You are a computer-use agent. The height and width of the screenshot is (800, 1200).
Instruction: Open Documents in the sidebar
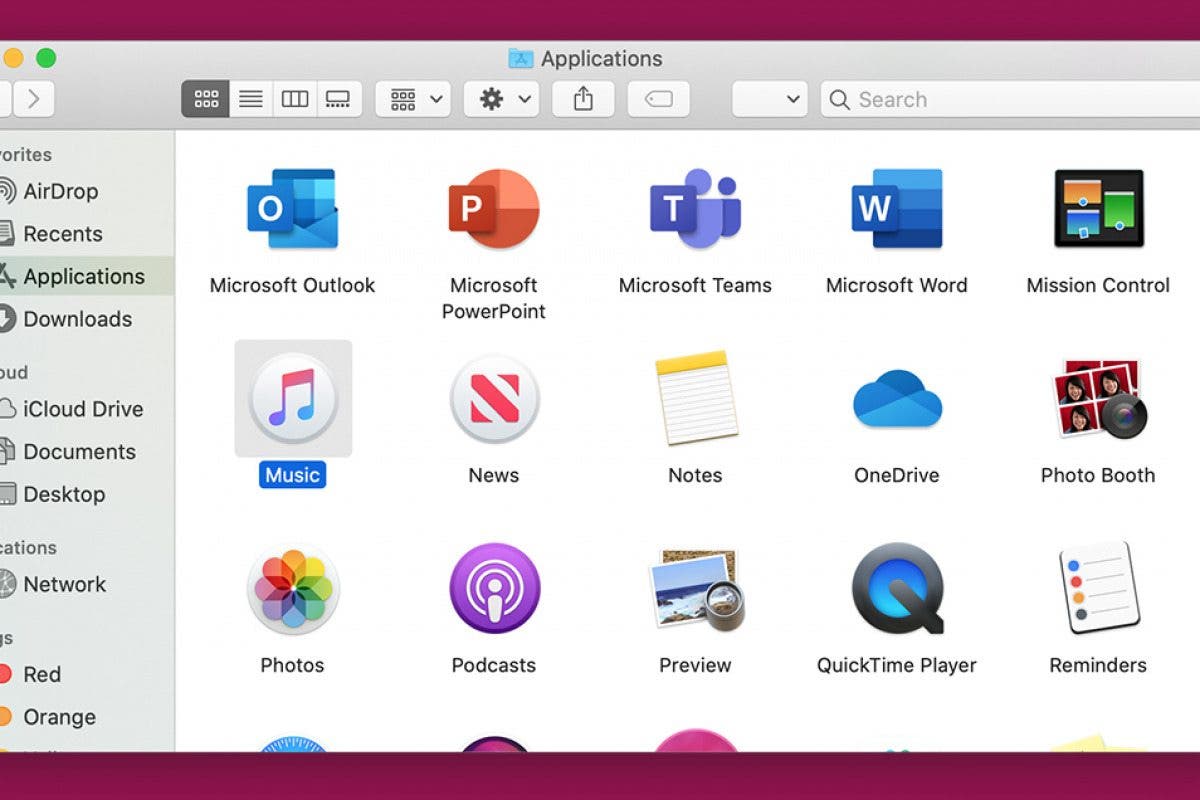pos(87,451)
